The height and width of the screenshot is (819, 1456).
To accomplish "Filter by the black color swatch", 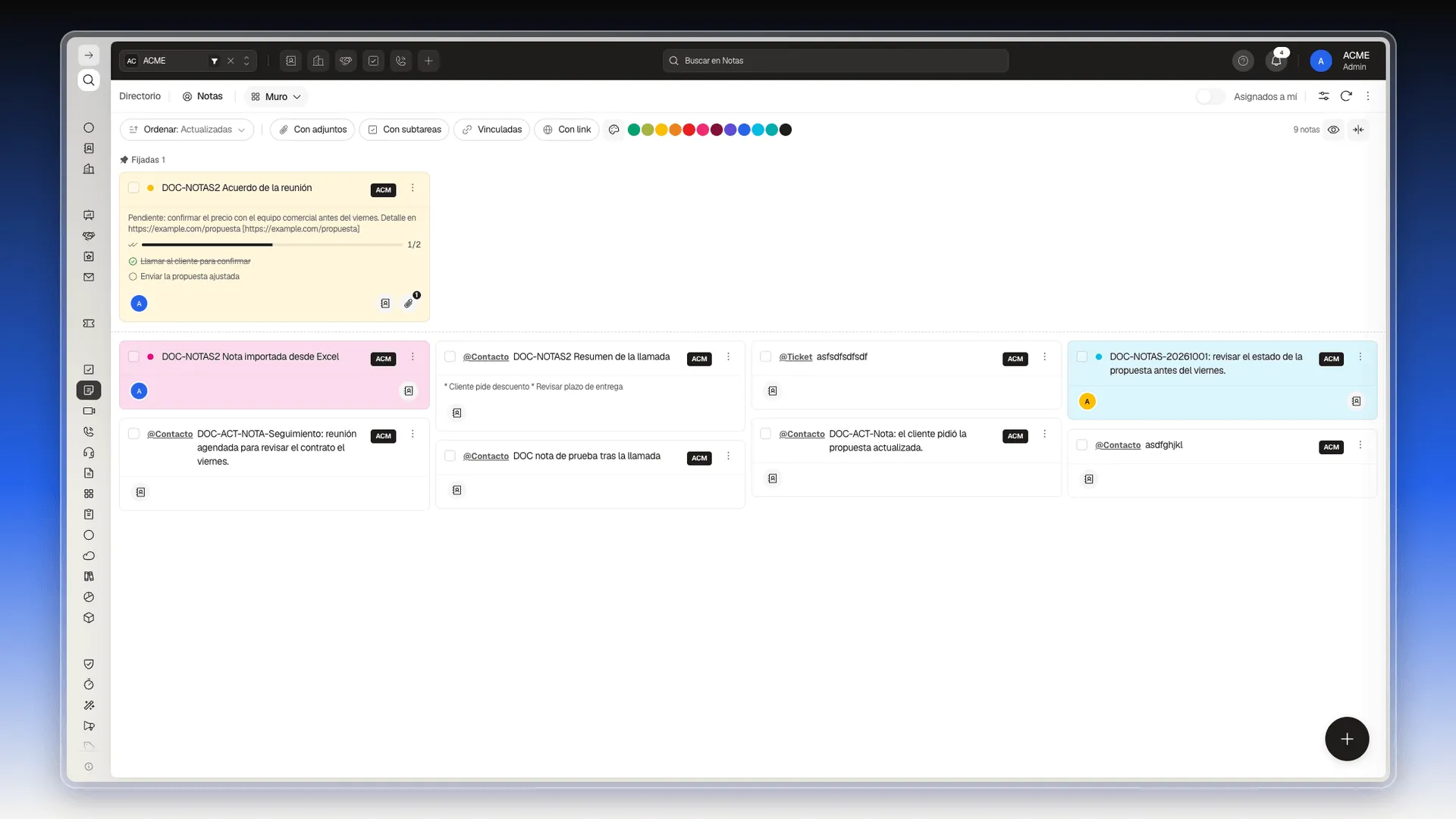I will pyautogui.click(x=786, y=130).
